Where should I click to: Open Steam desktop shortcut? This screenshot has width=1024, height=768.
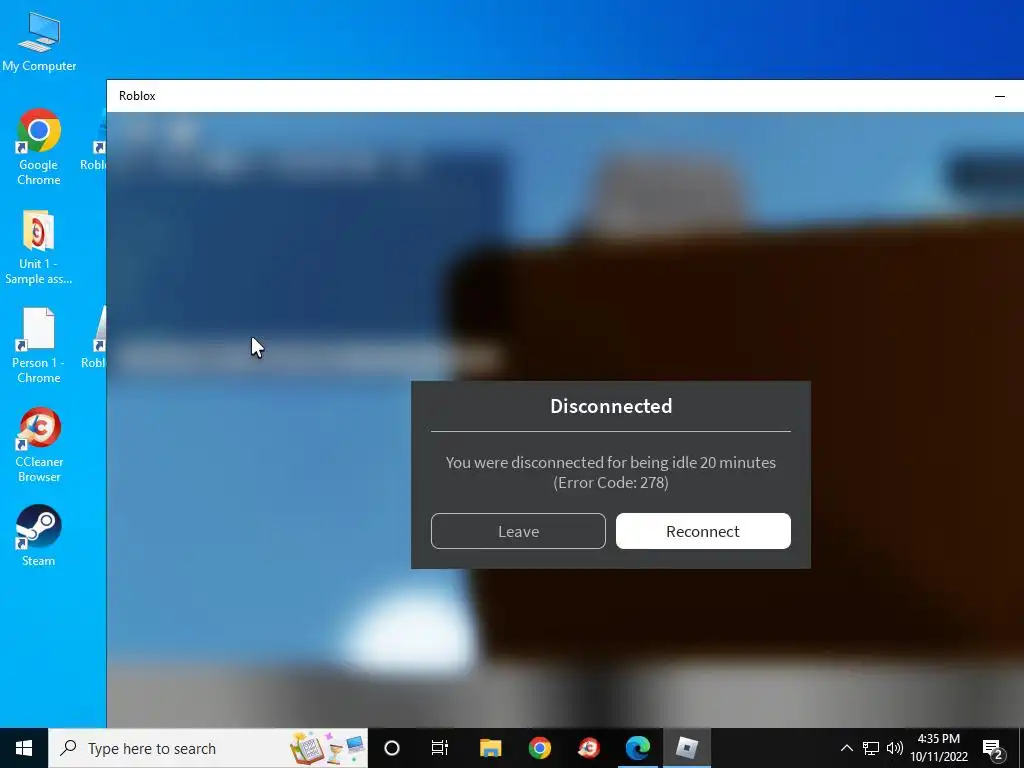click(x=39, y=536)
